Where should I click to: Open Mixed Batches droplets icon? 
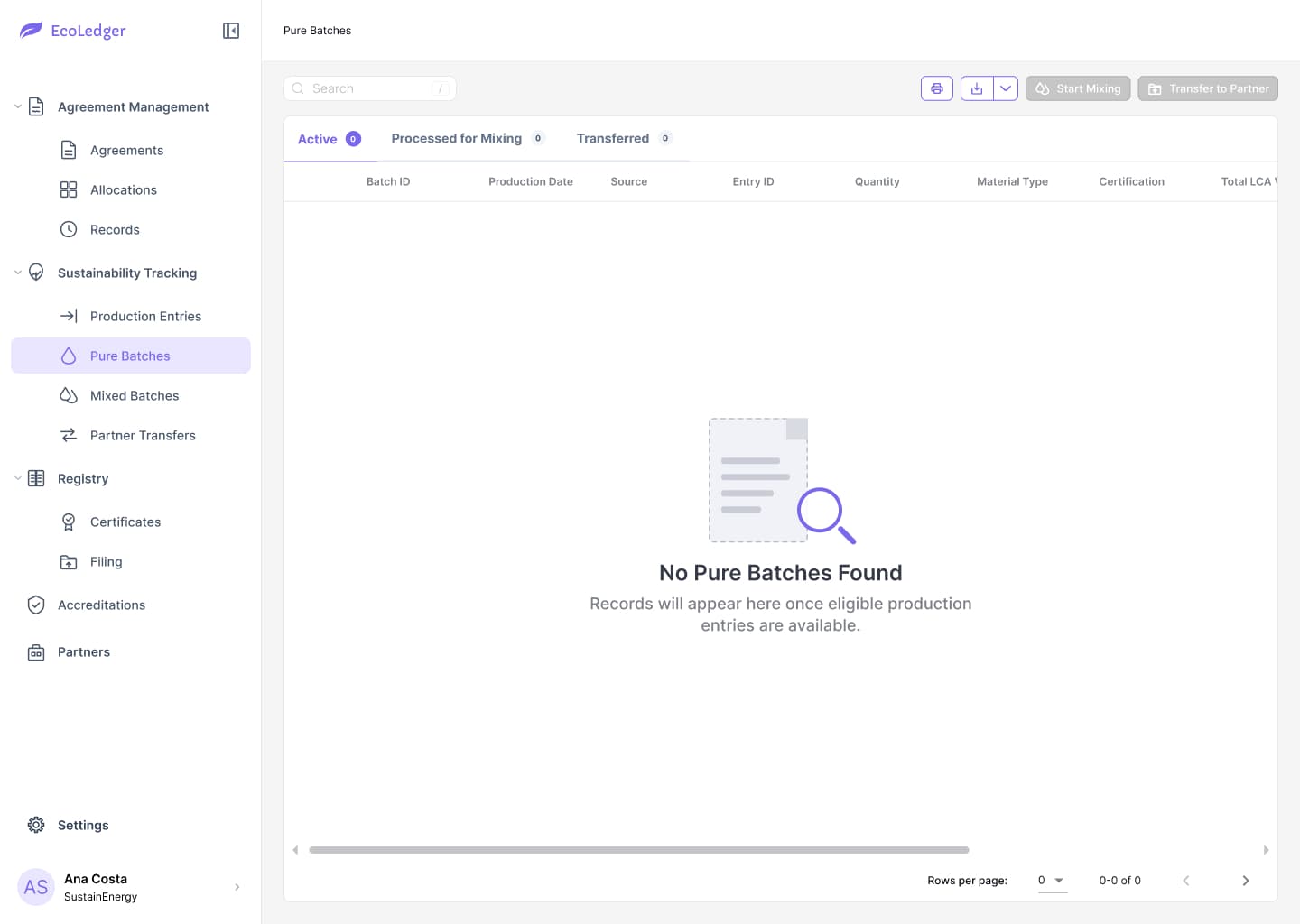tap(69, 395)
